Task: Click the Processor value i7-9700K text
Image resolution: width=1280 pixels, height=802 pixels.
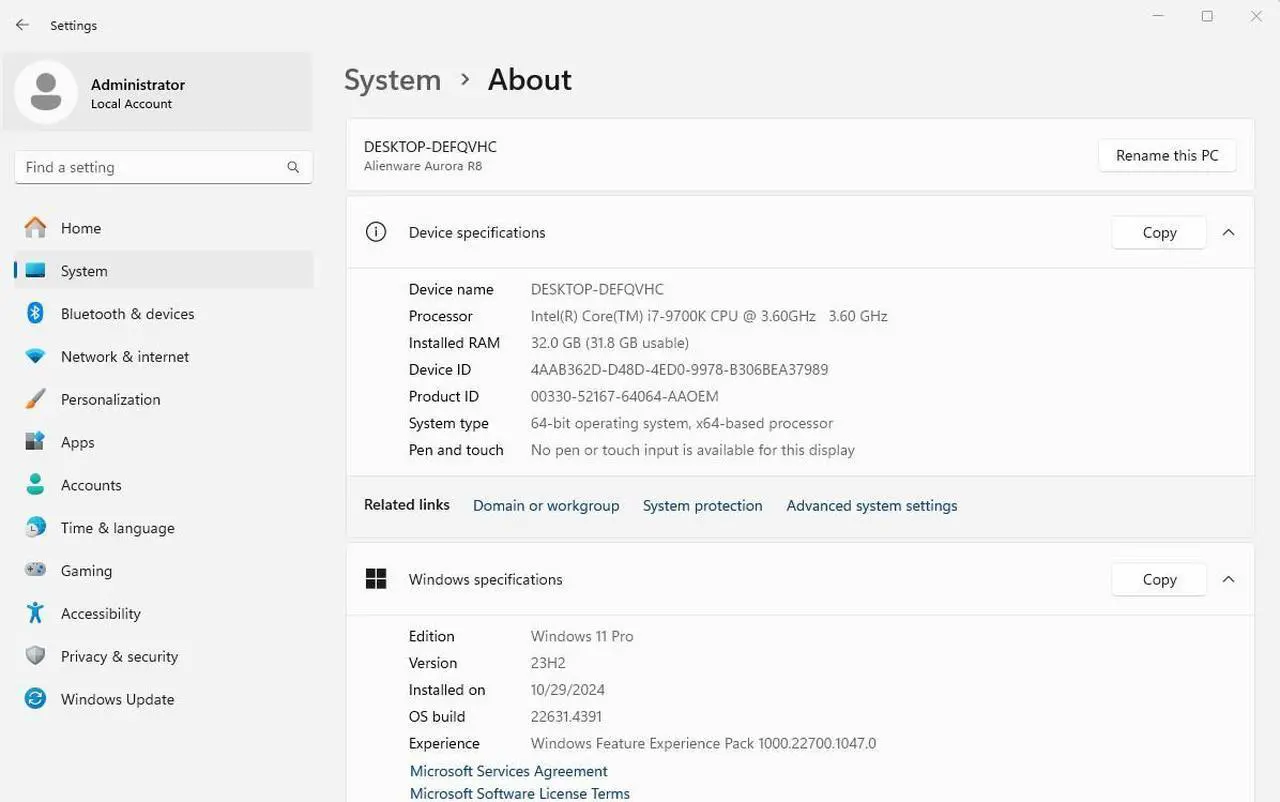Action: (709, 316)
